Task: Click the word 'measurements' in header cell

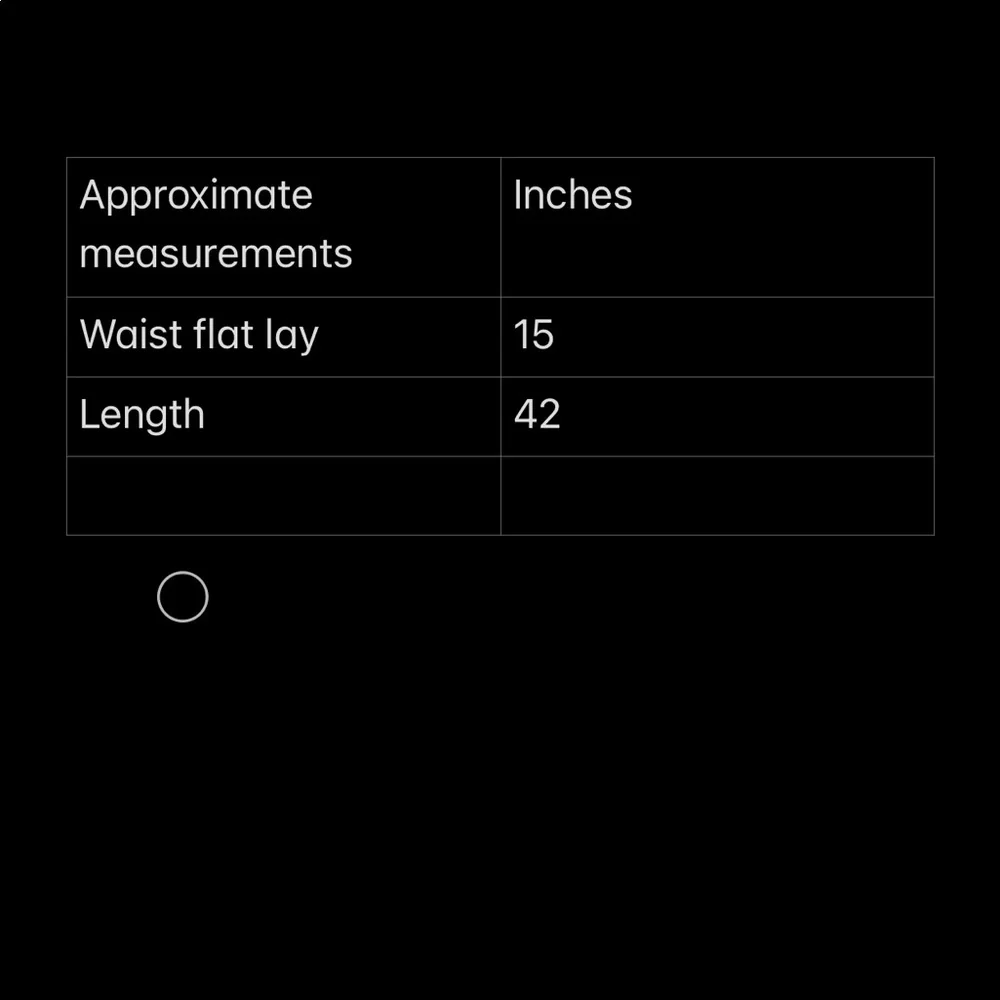Action: pos(216,254)
